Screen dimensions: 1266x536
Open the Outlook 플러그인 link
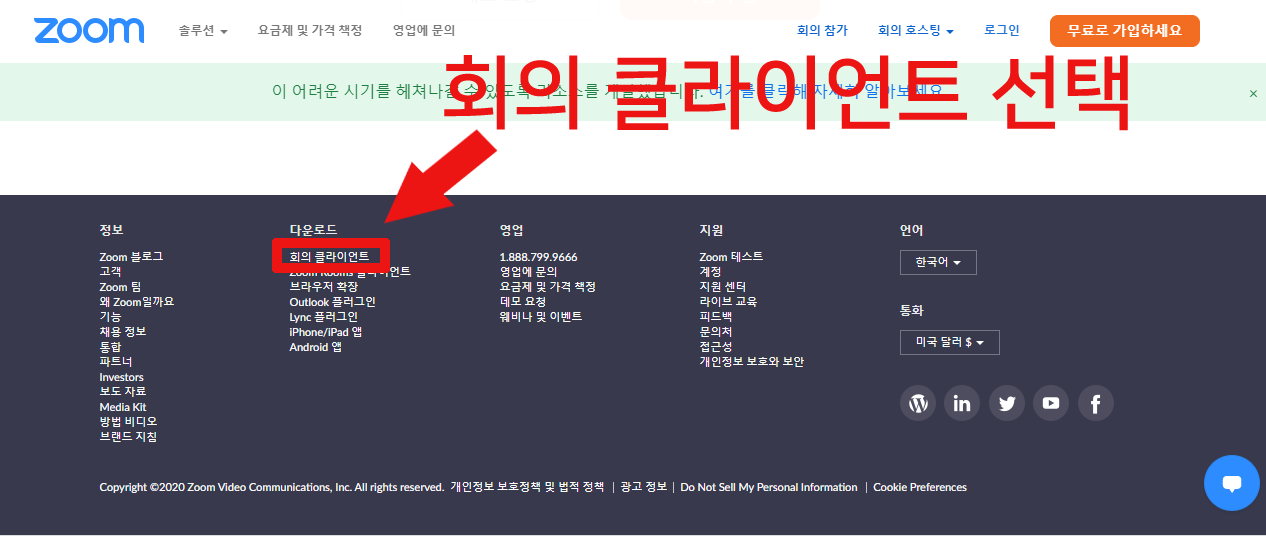tap(333, 301)
